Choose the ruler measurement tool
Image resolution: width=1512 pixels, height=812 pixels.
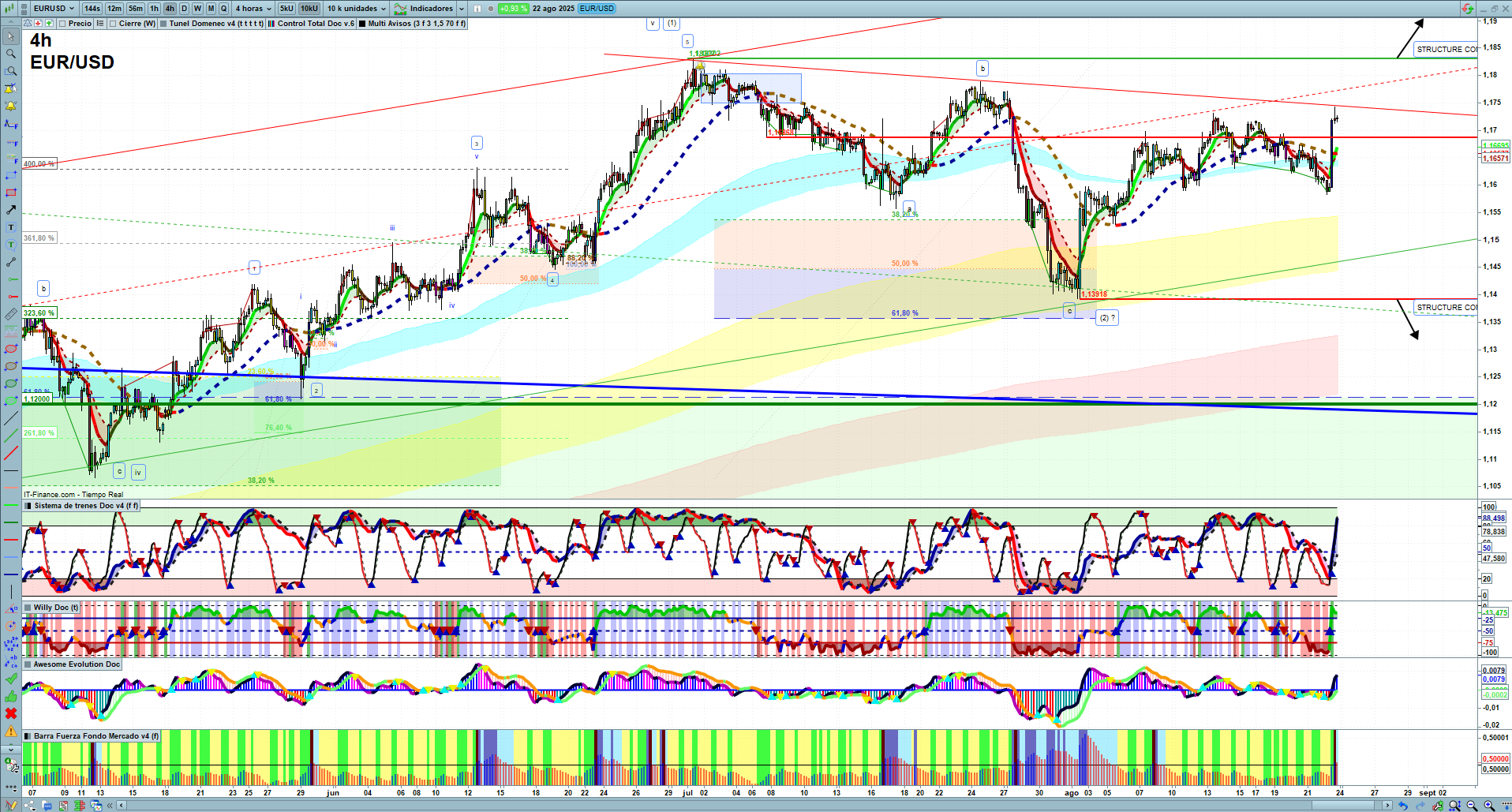click(11, 314)
